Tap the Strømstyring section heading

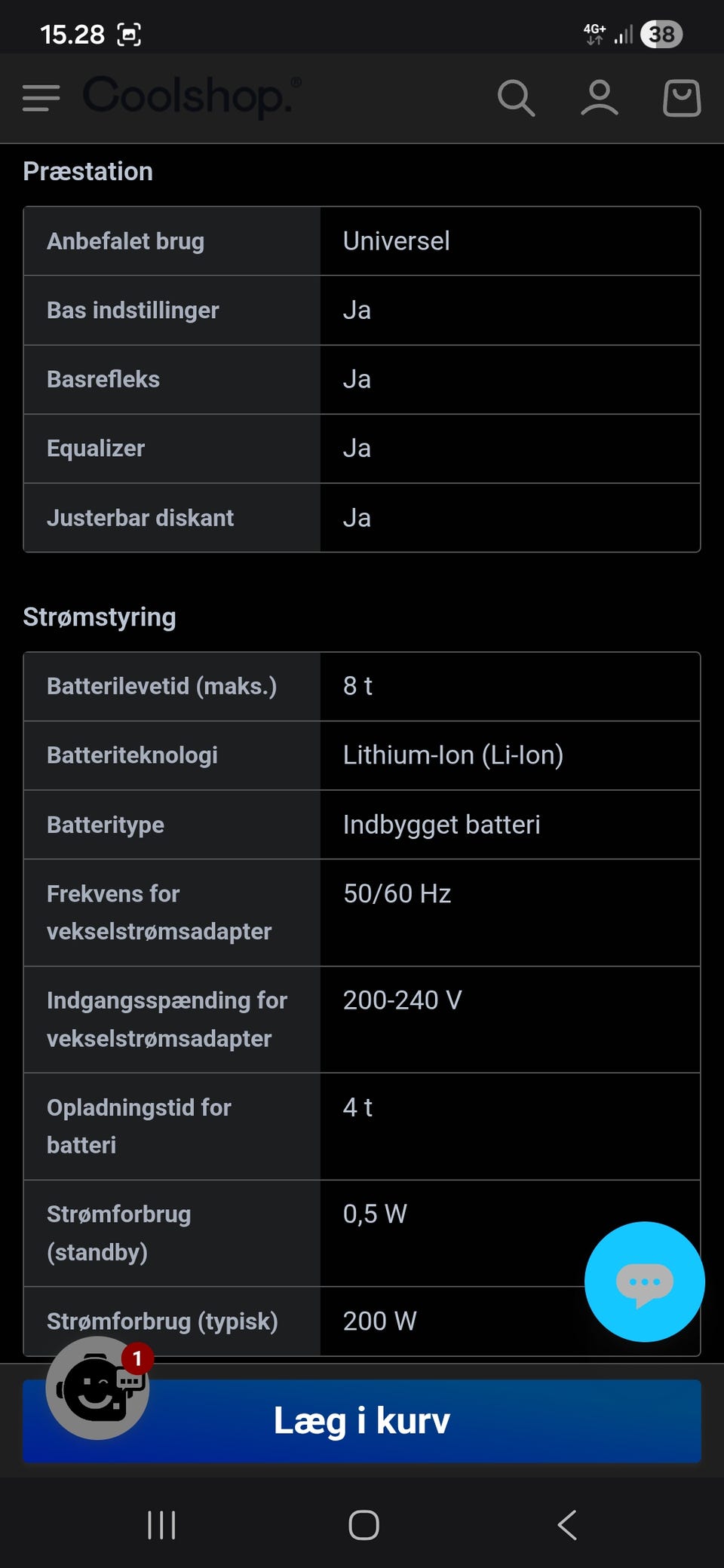[100, 617]
